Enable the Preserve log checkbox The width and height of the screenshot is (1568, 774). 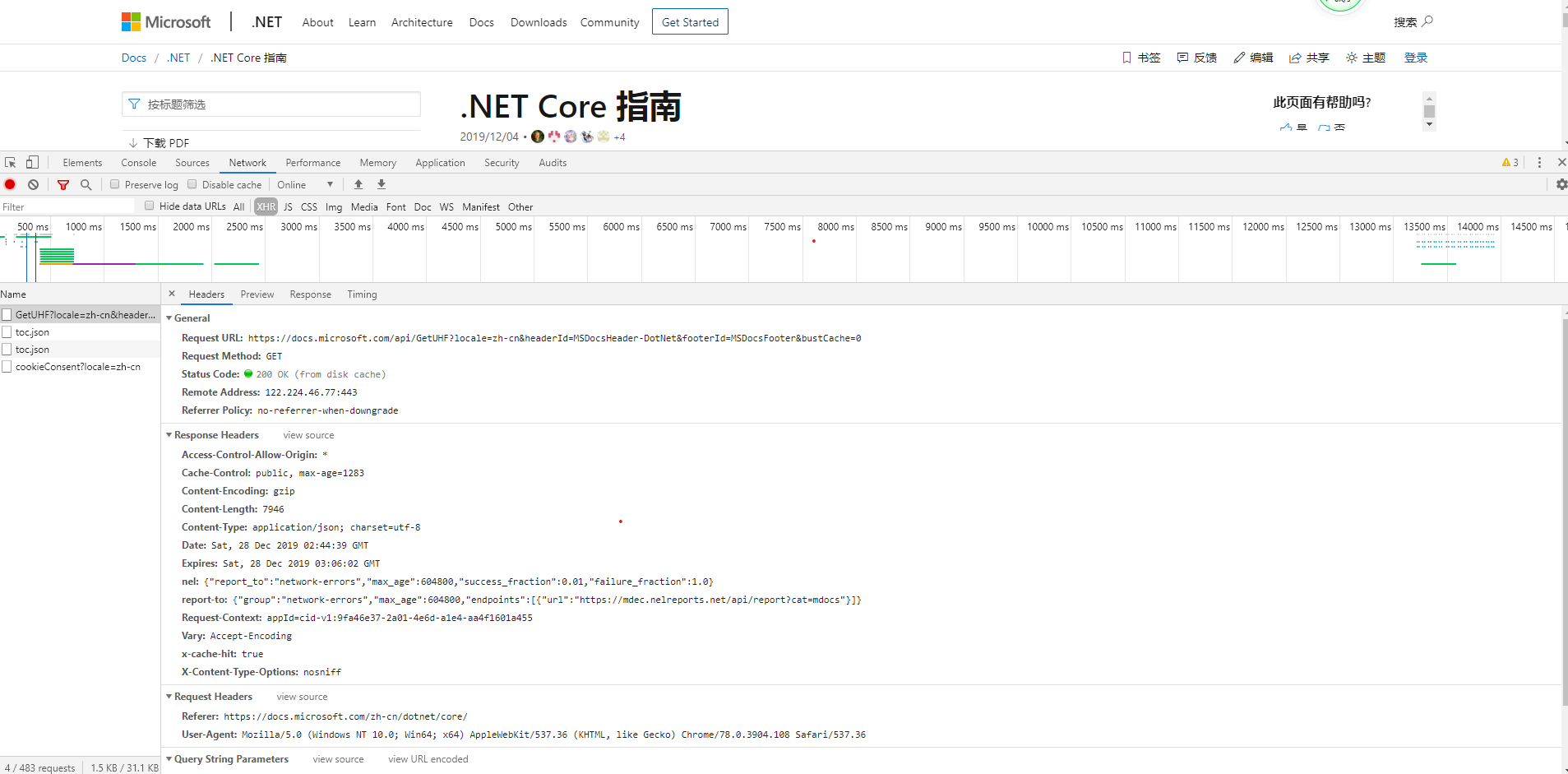click(115, 185)
